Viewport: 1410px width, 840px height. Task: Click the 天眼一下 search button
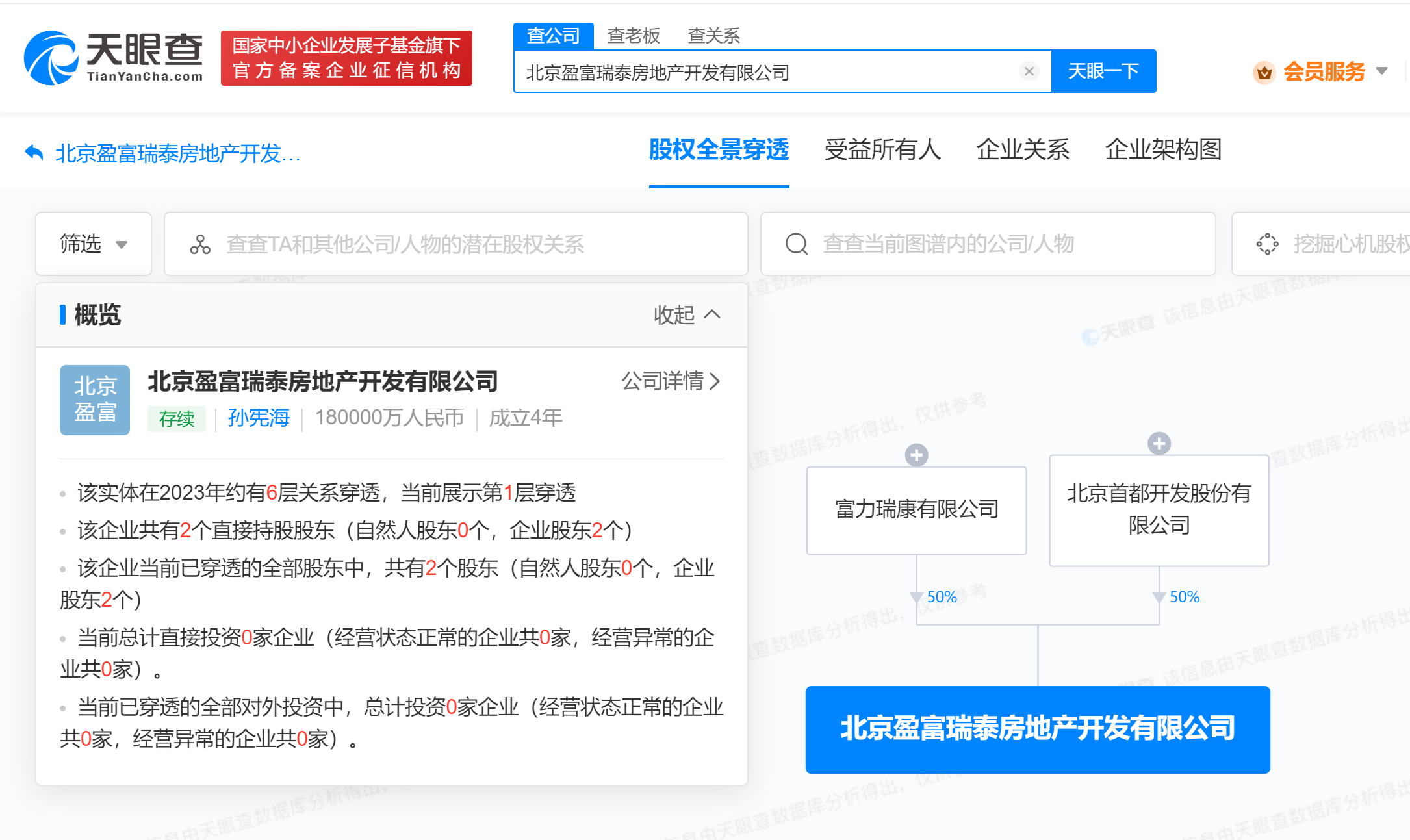click(1103, 71)
